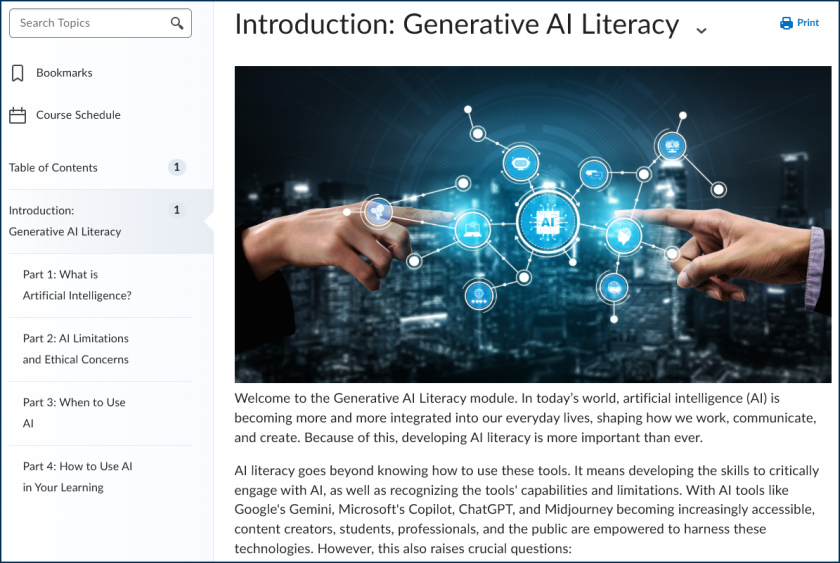The height and width of the screenshot is (563, 840).
Task: Navigate to Part 4: How to Use AI
Action: coord(77,477)
